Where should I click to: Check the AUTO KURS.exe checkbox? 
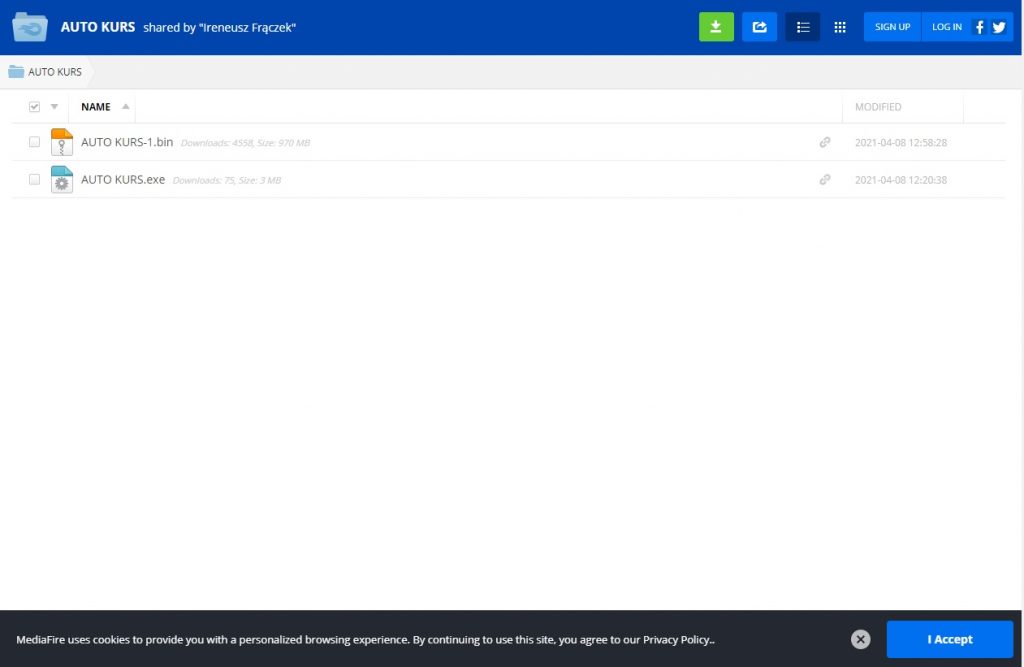[x=35, y=180]
